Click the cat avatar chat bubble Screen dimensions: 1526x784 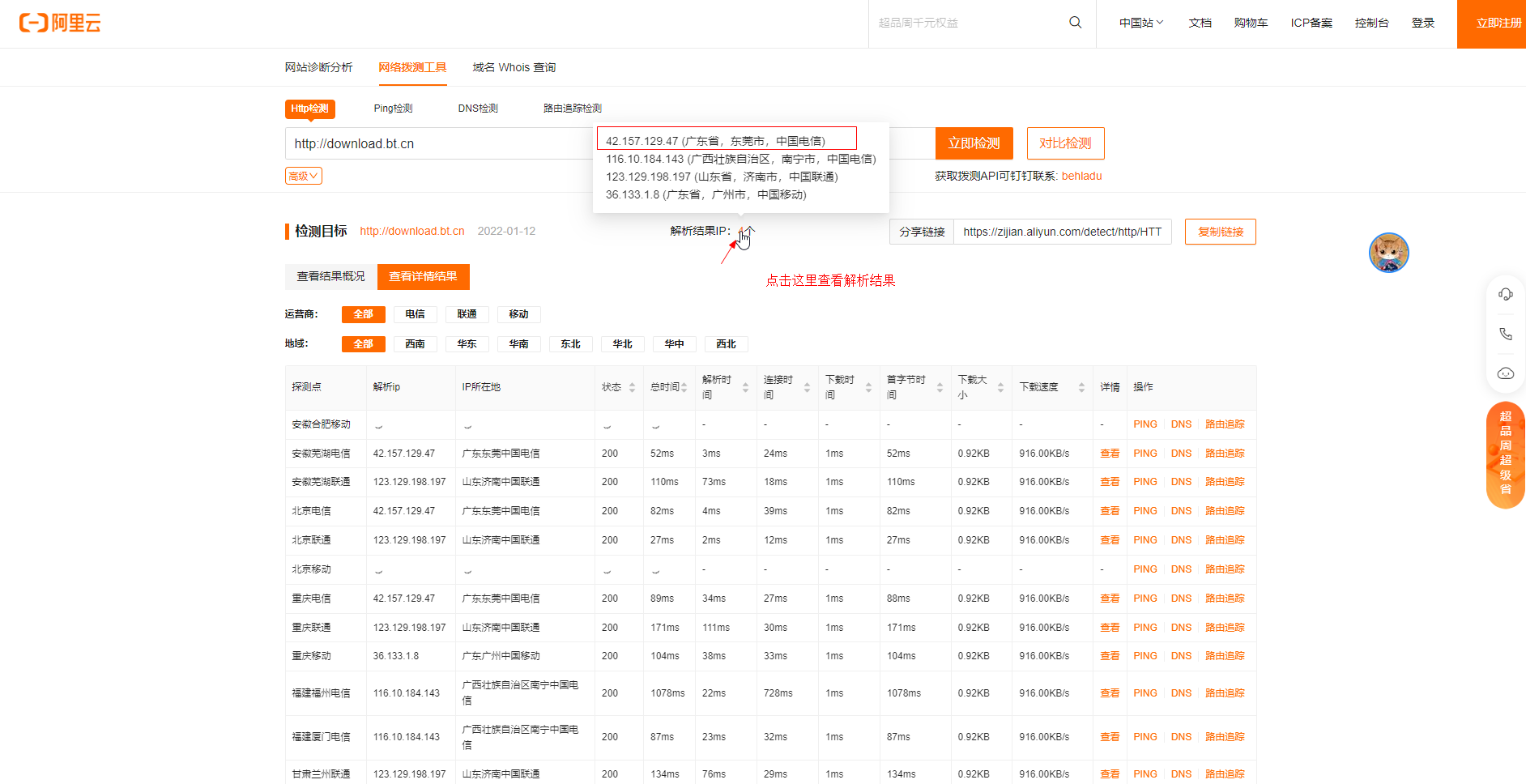coord(1389,253)
